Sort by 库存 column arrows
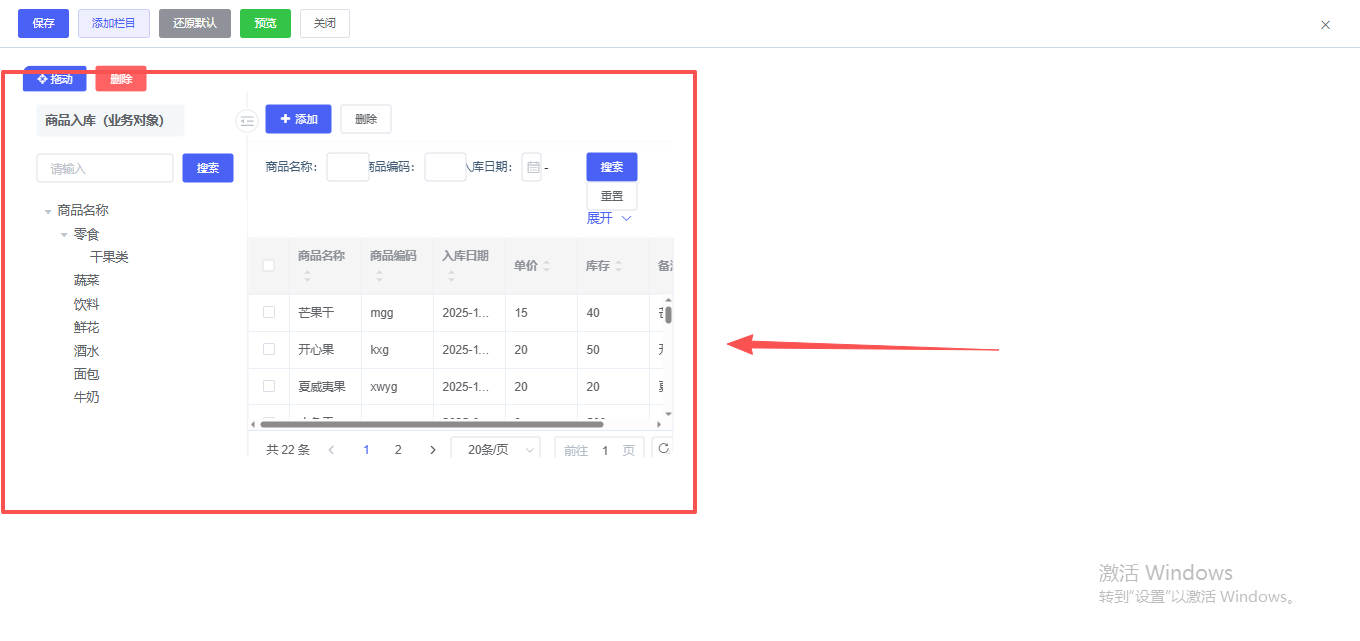The image size is (1360, 641). [x=619, y=266]
